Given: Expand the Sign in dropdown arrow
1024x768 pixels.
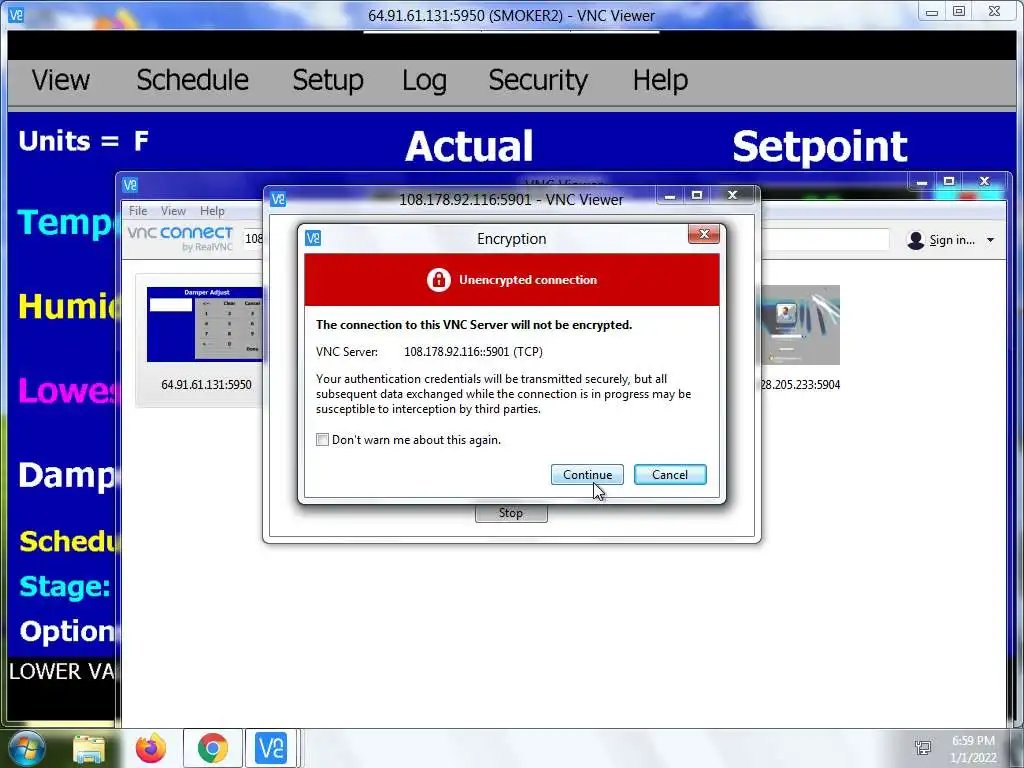Looking at the screenshot, I should click(x=991, y=240).
